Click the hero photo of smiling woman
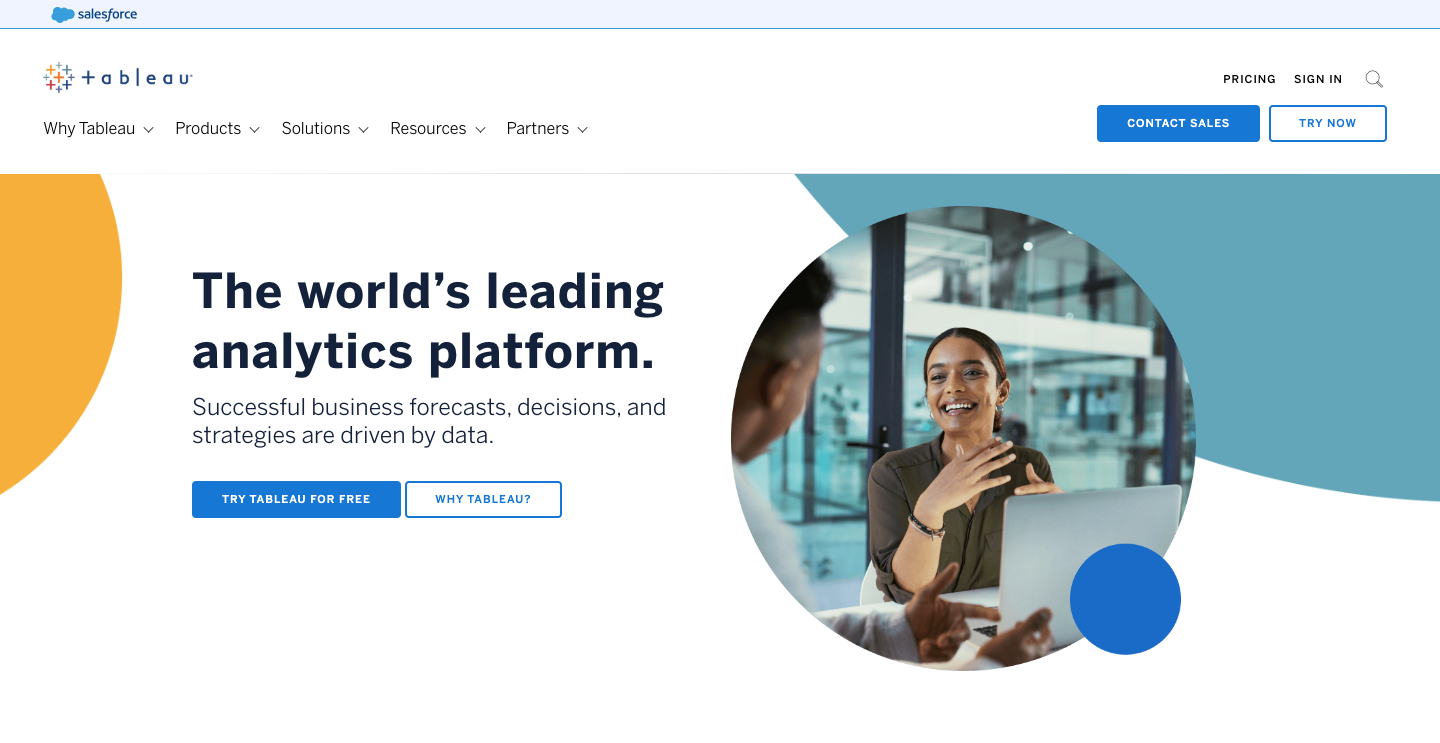This screenshot has width=1440, height=743. click(x=963, y=438)
